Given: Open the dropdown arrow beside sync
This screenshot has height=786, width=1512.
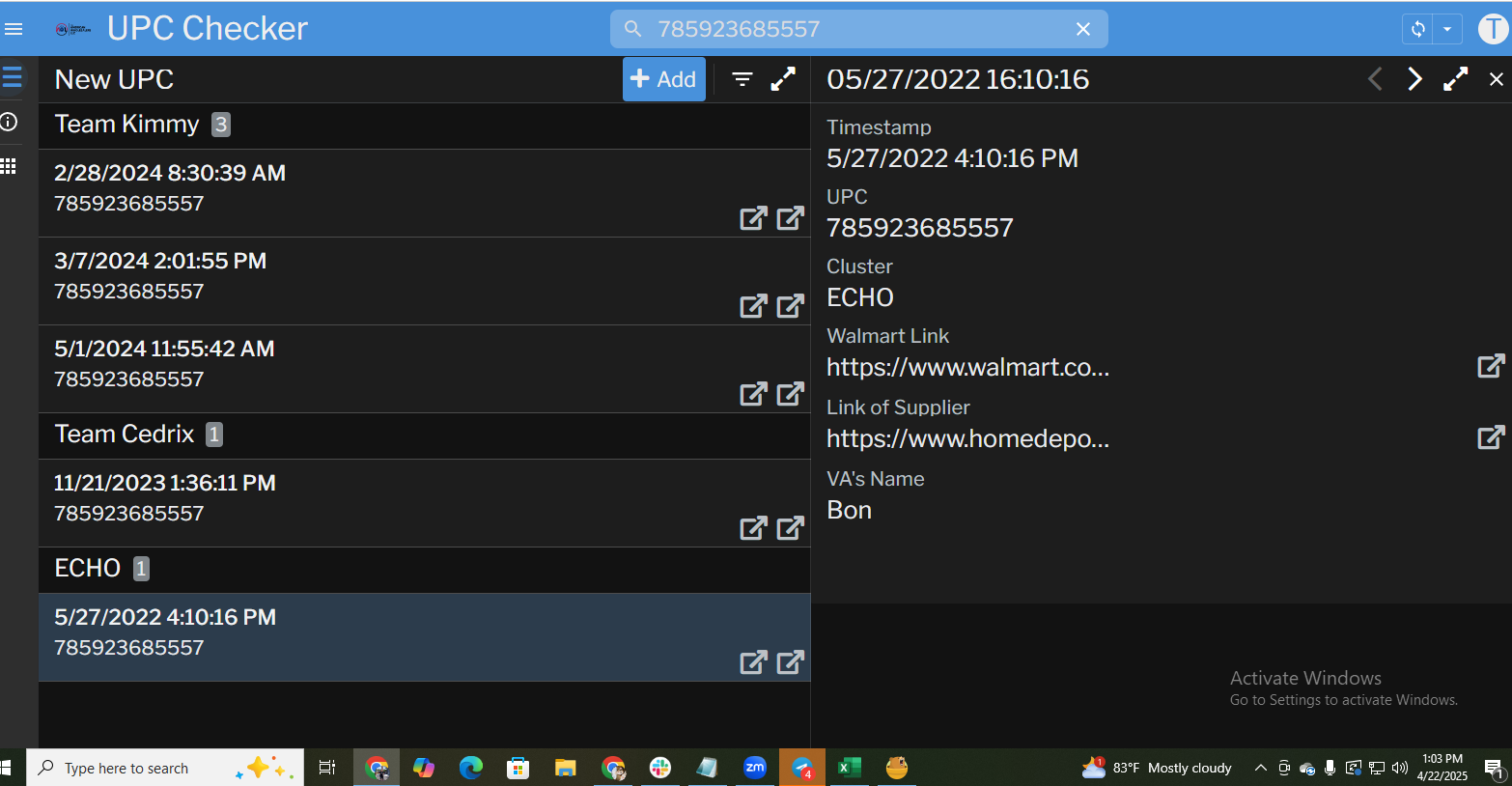Looking at the screenshot, I should 1447,29.
